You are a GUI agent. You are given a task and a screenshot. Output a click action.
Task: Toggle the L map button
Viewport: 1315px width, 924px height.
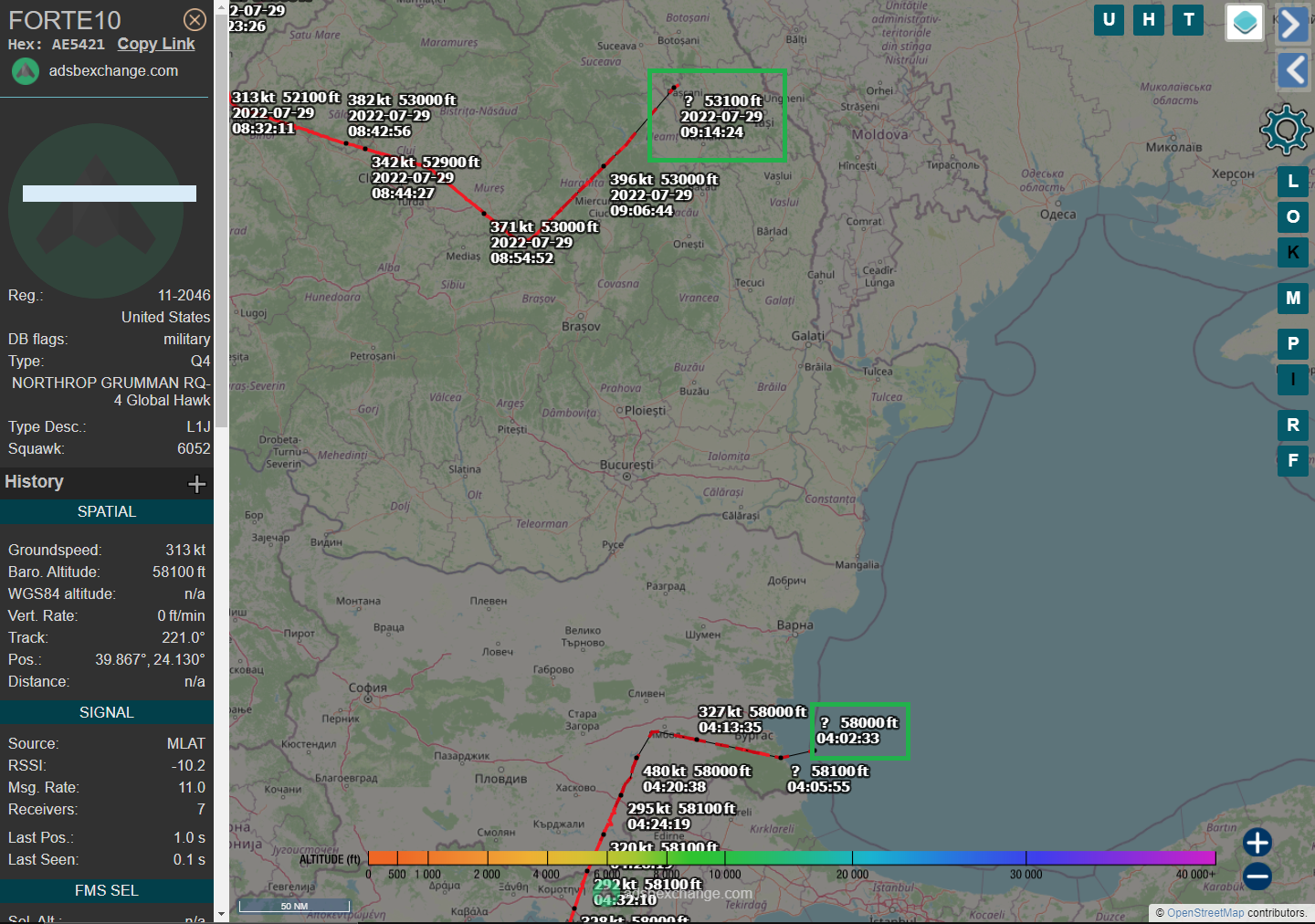[x=1292, y=182]
